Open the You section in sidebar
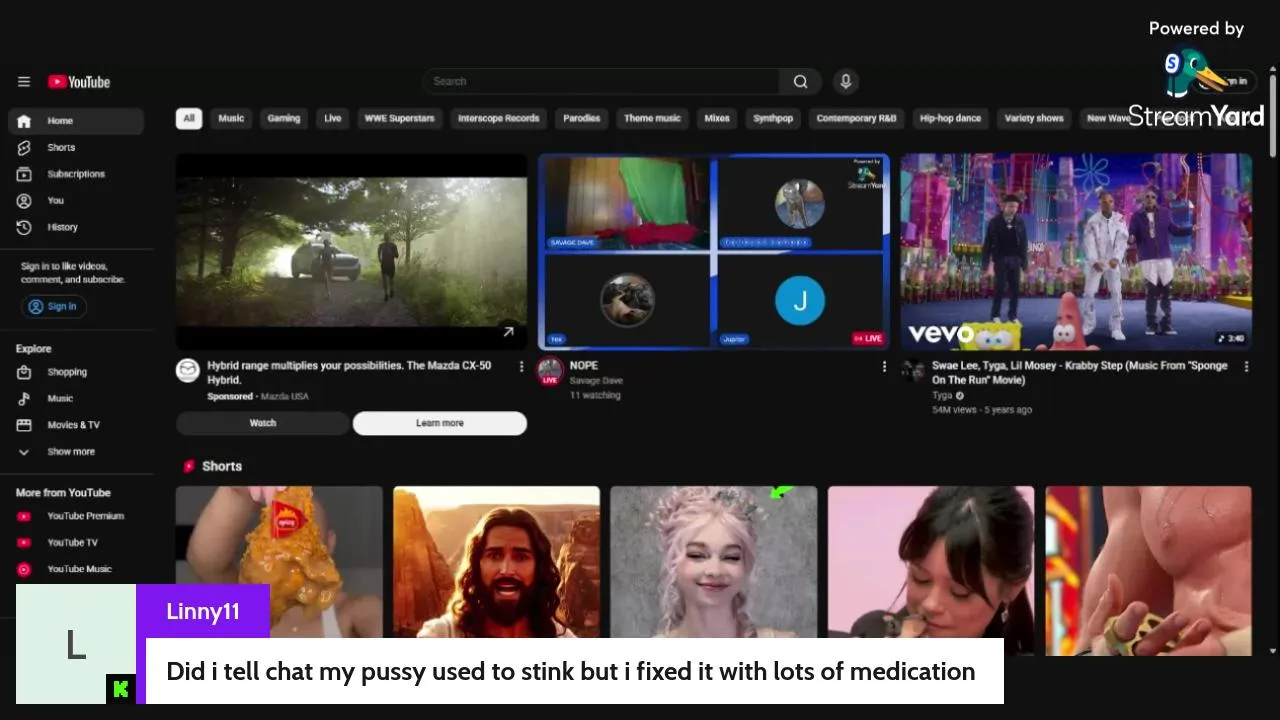 [76, 200]
